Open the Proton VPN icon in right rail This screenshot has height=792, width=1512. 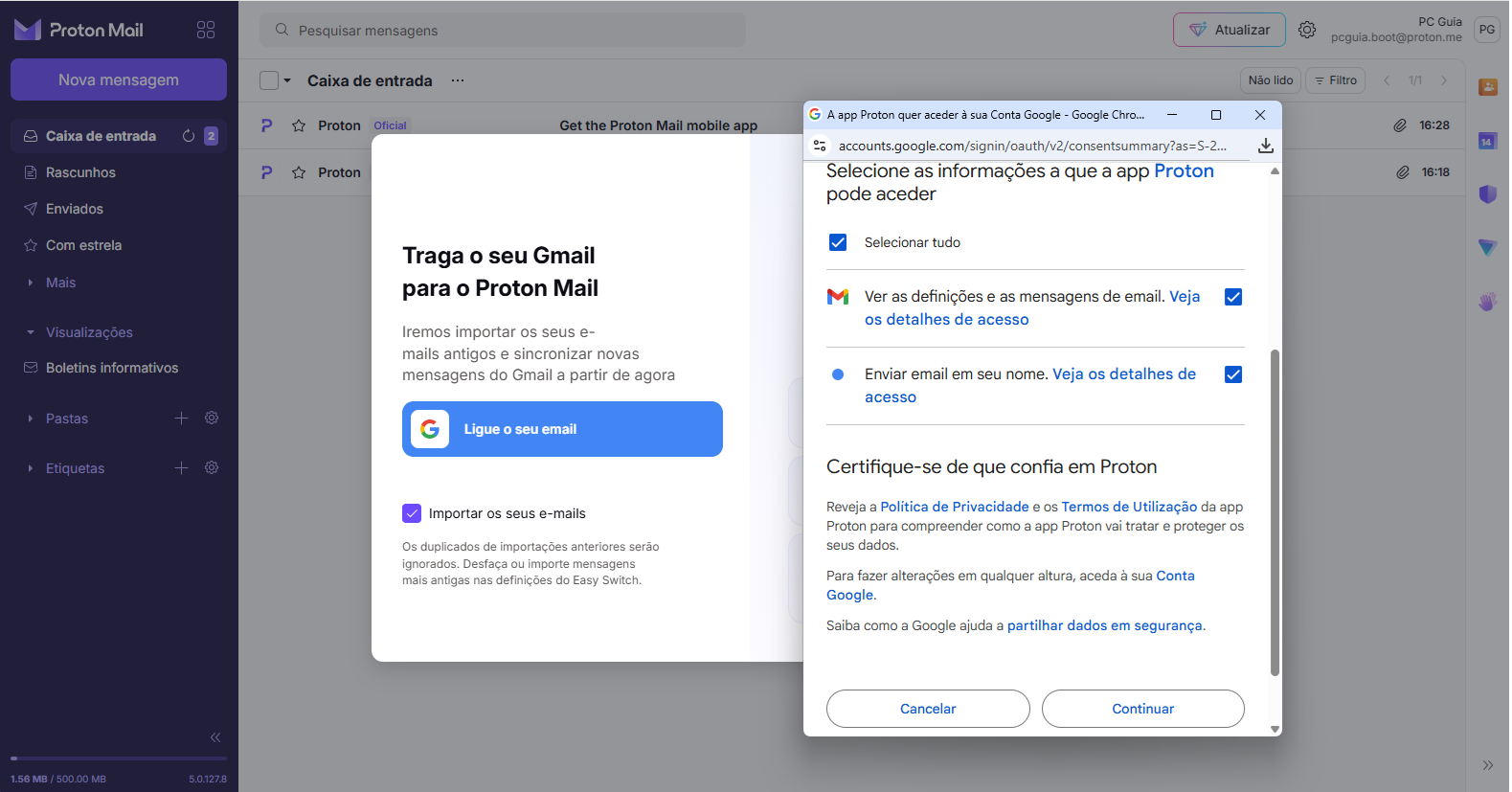pos(1487,247)
